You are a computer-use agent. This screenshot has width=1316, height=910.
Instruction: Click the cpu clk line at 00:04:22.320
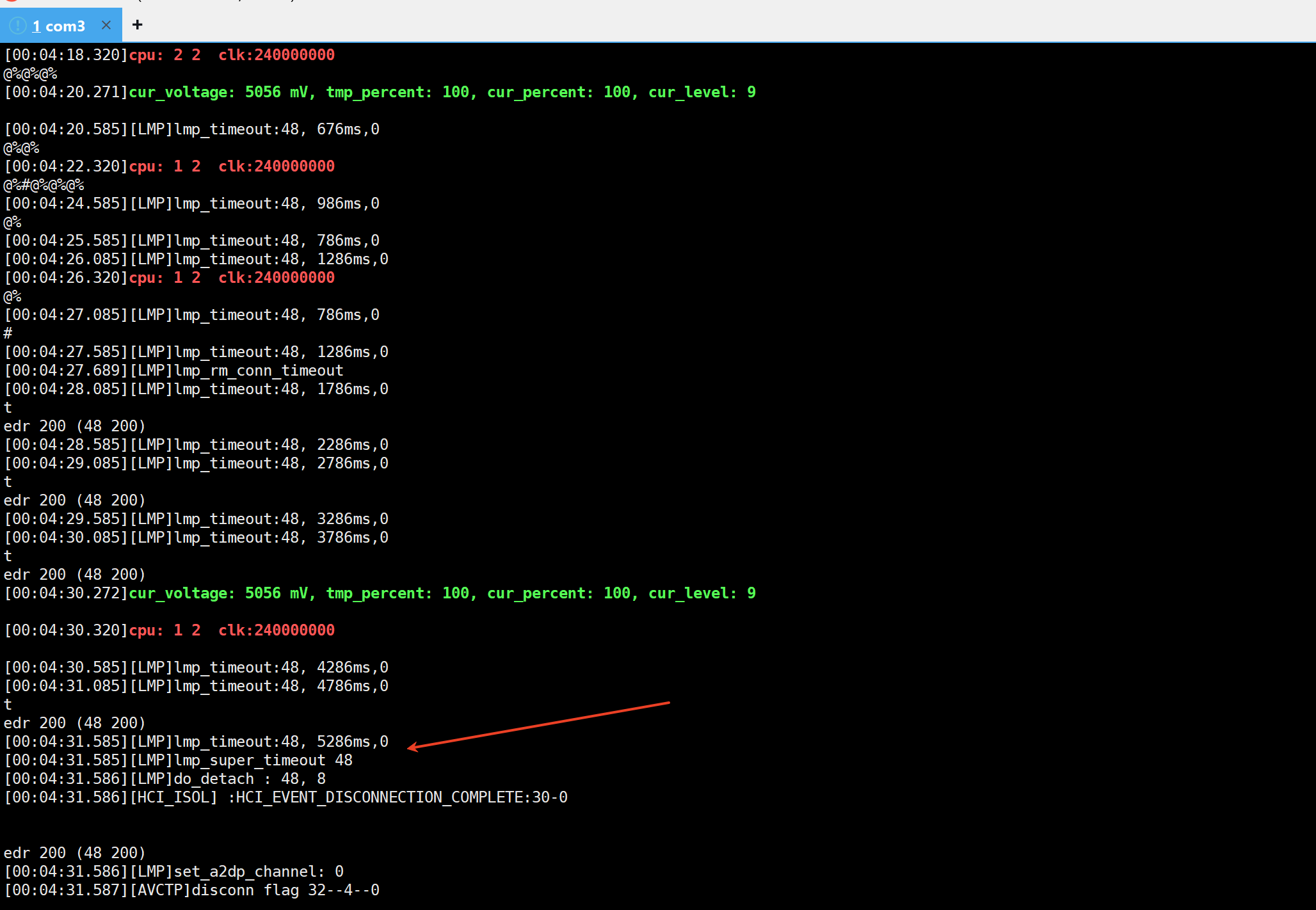point(170,166)
